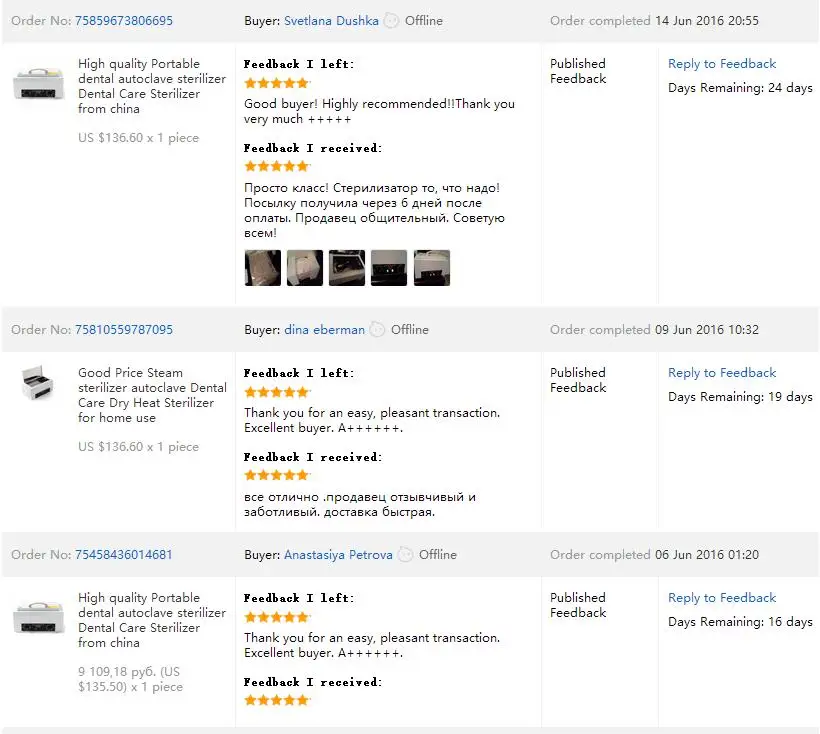Open third buyer review photo thumbnail
Screen dimensions: 820x734
point(347,268)
